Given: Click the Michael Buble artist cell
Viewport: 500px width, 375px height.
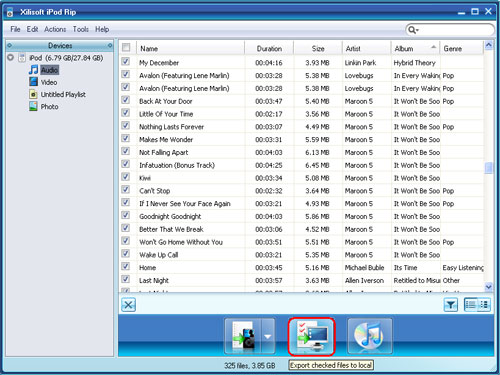Looking at the screenshot, I should 364,268.
